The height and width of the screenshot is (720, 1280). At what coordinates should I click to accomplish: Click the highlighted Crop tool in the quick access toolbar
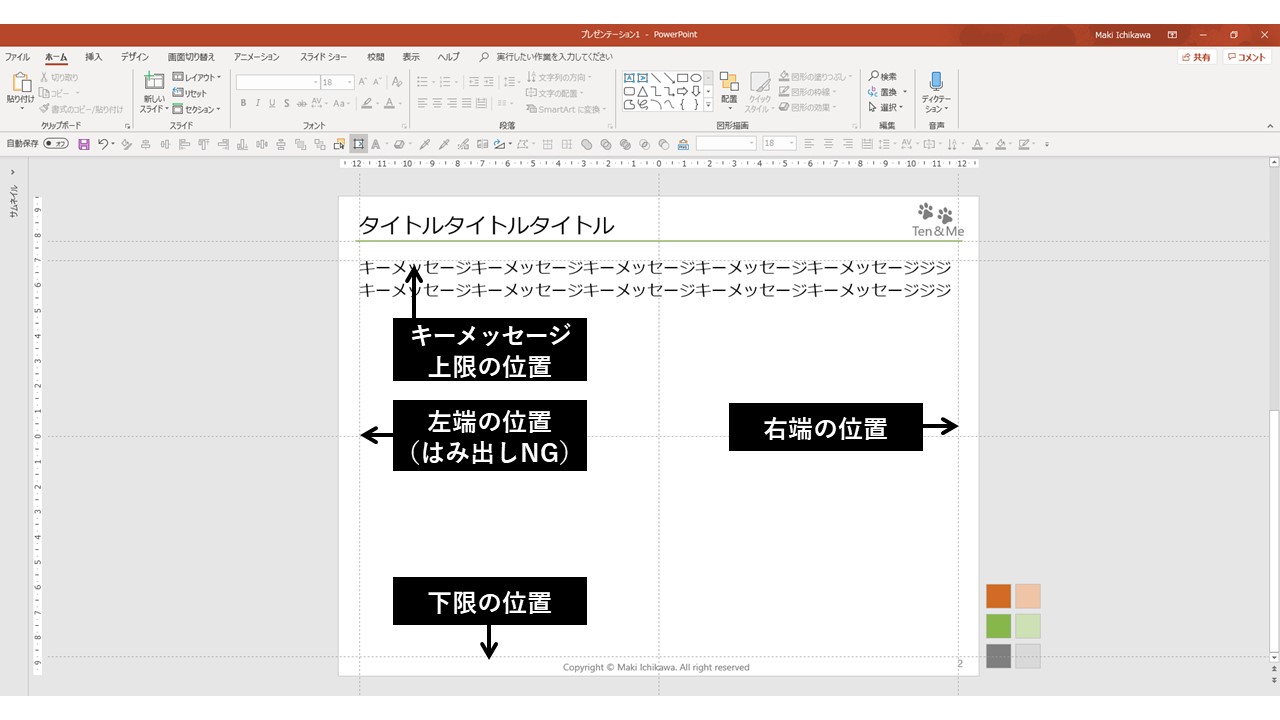(359, 144)
